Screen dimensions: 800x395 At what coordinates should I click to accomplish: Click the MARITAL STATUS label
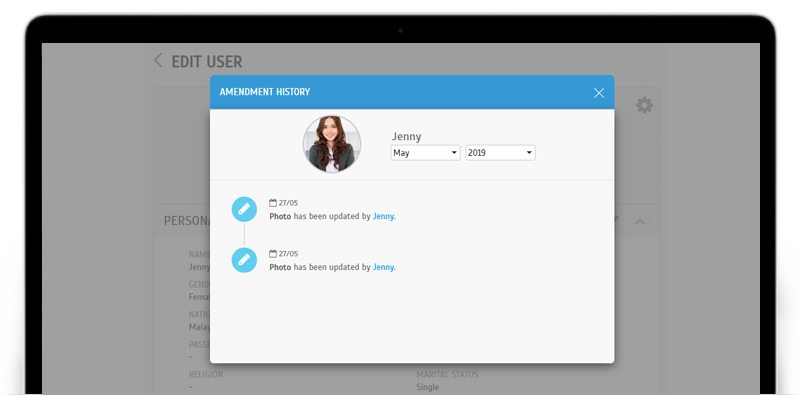pyautogui.click(x=447, y=375)
